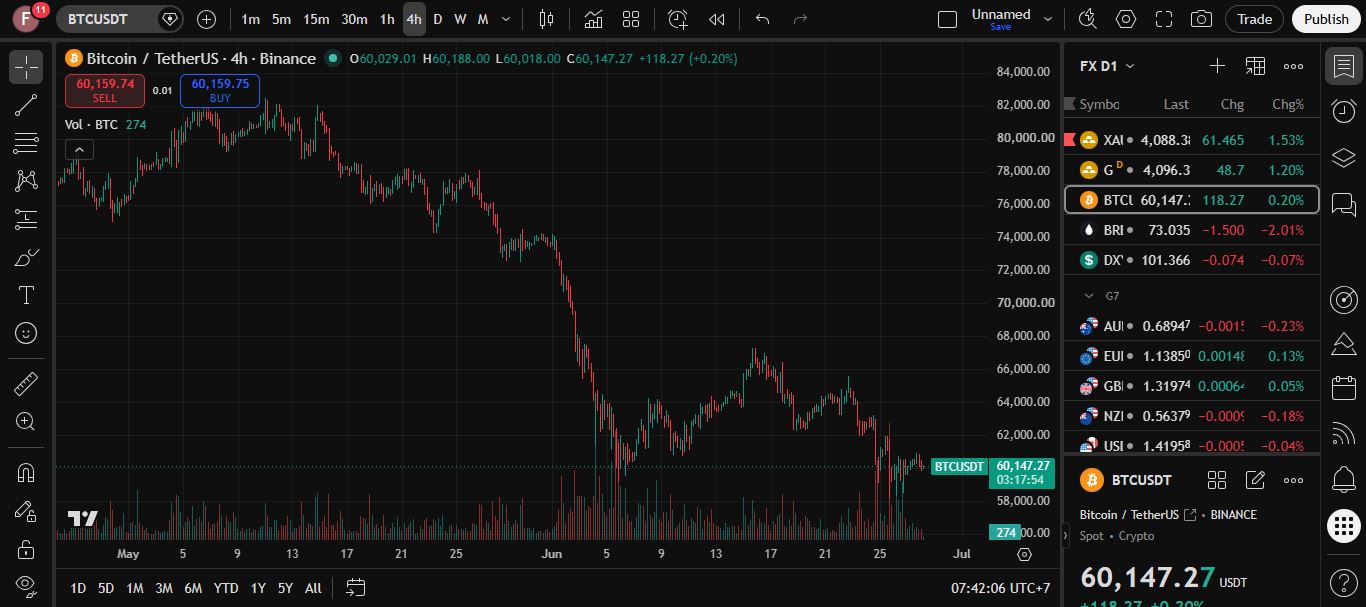This screenshot has height=607, width=1366.
Task: Open the object tree layers panel
Action: coord(1344,158)
